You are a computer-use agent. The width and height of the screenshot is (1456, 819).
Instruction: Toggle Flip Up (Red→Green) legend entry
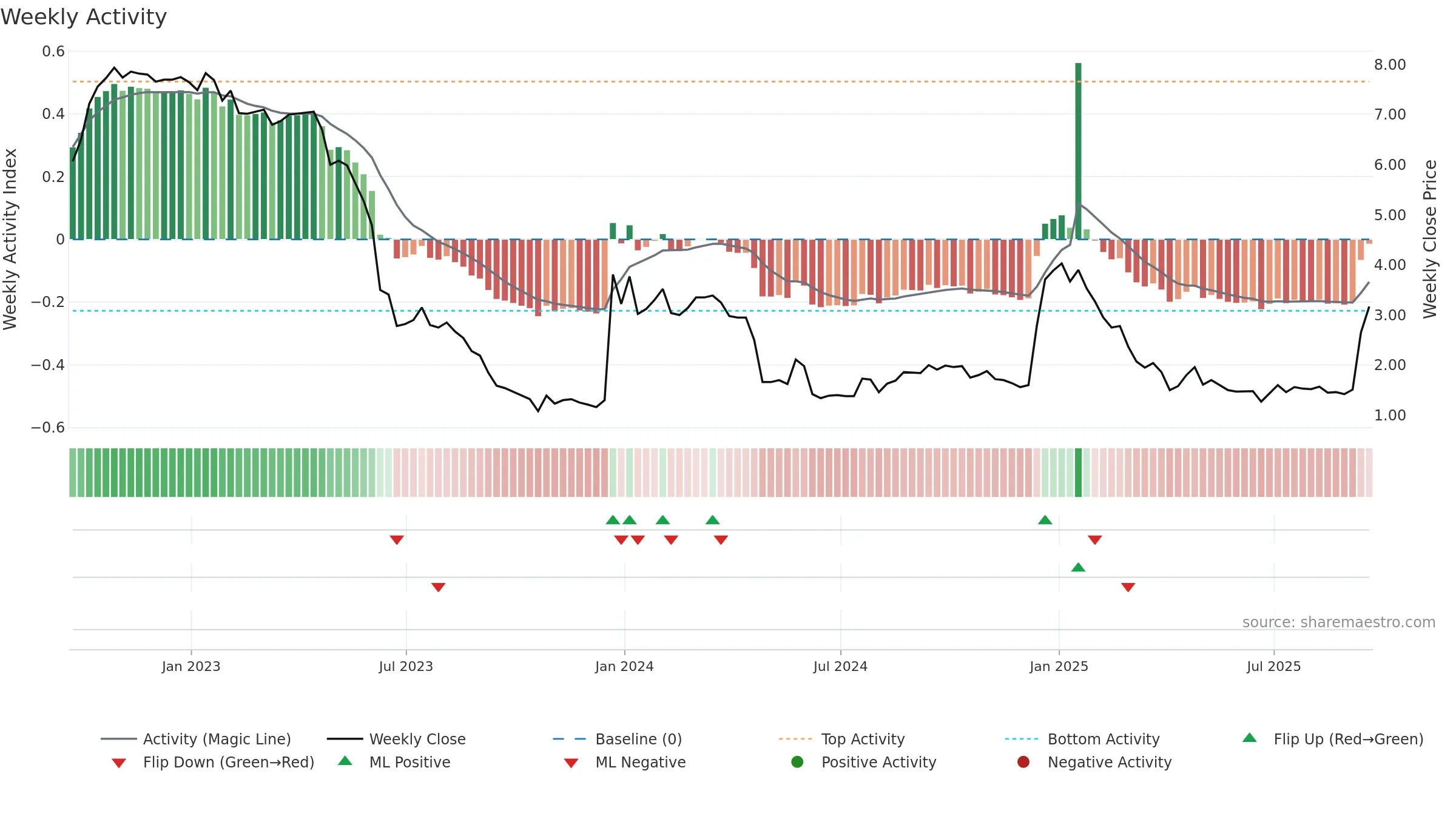[1333, 739]
